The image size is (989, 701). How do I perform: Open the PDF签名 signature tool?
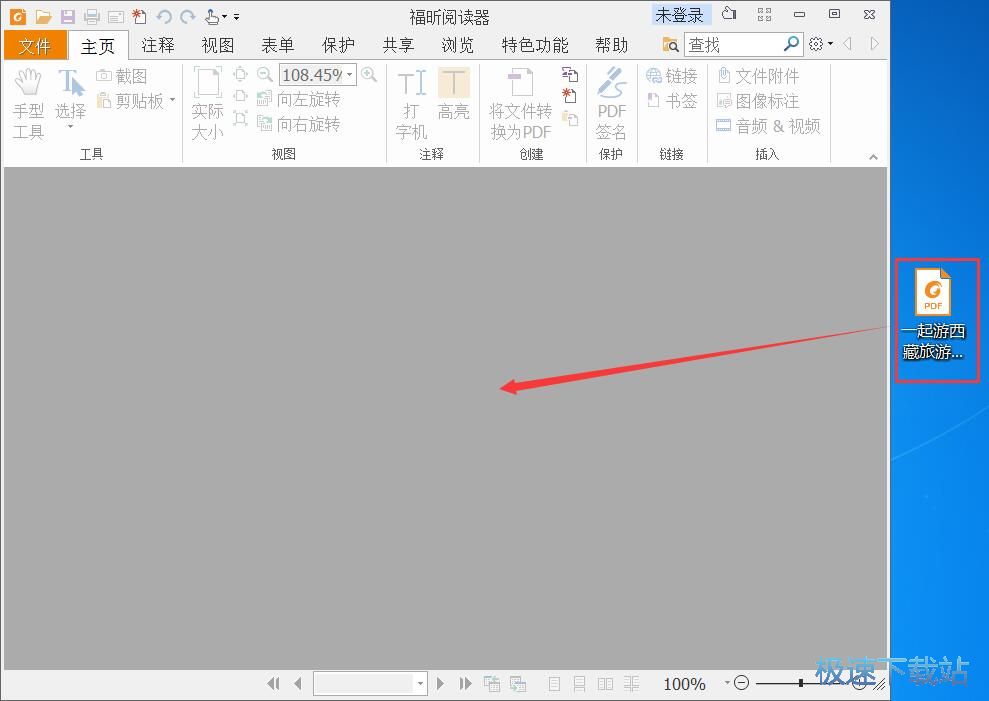pos(611,102)
